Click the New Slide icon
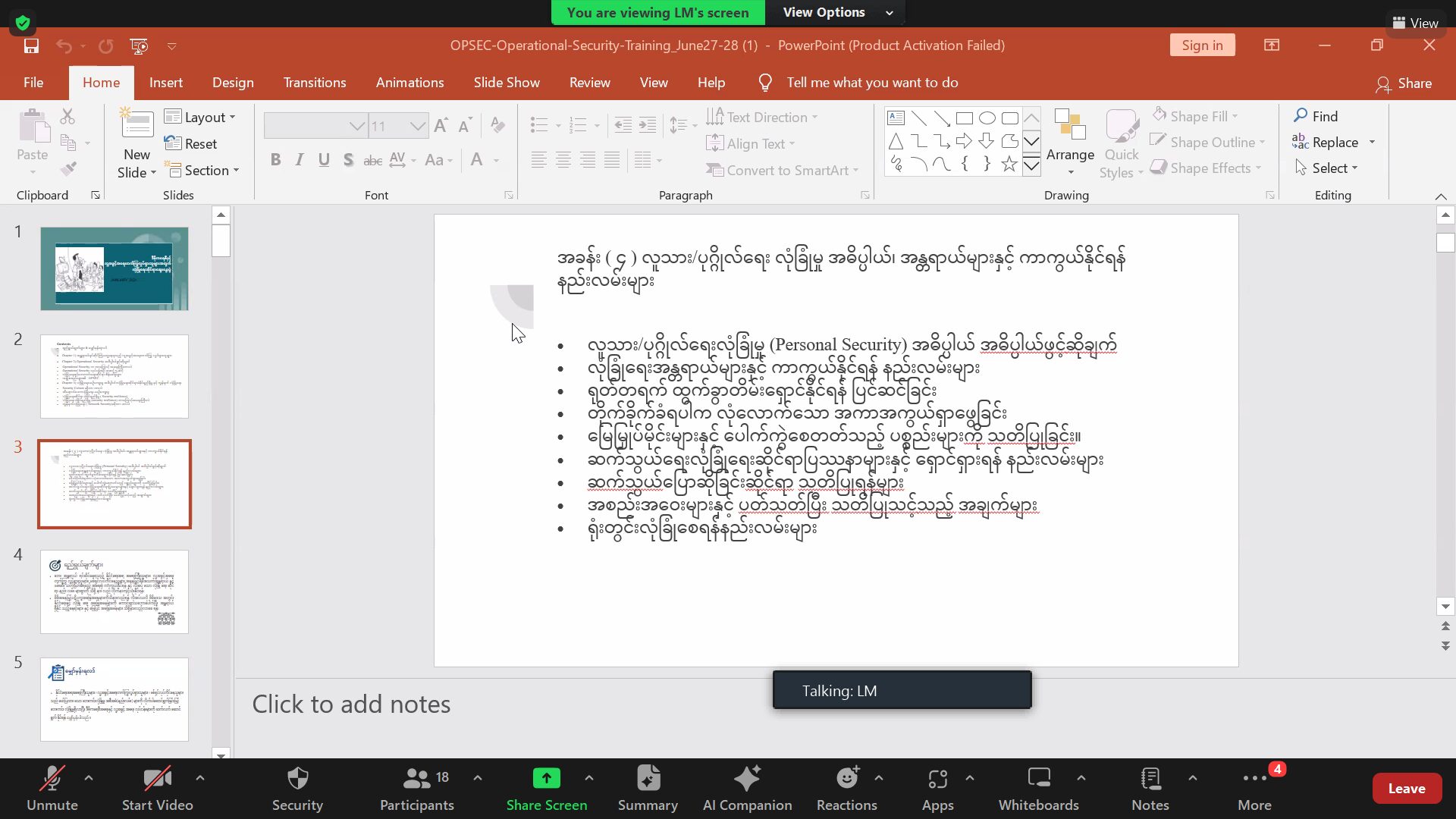Viewport: 1456px width, 819px height. [136, 125]
